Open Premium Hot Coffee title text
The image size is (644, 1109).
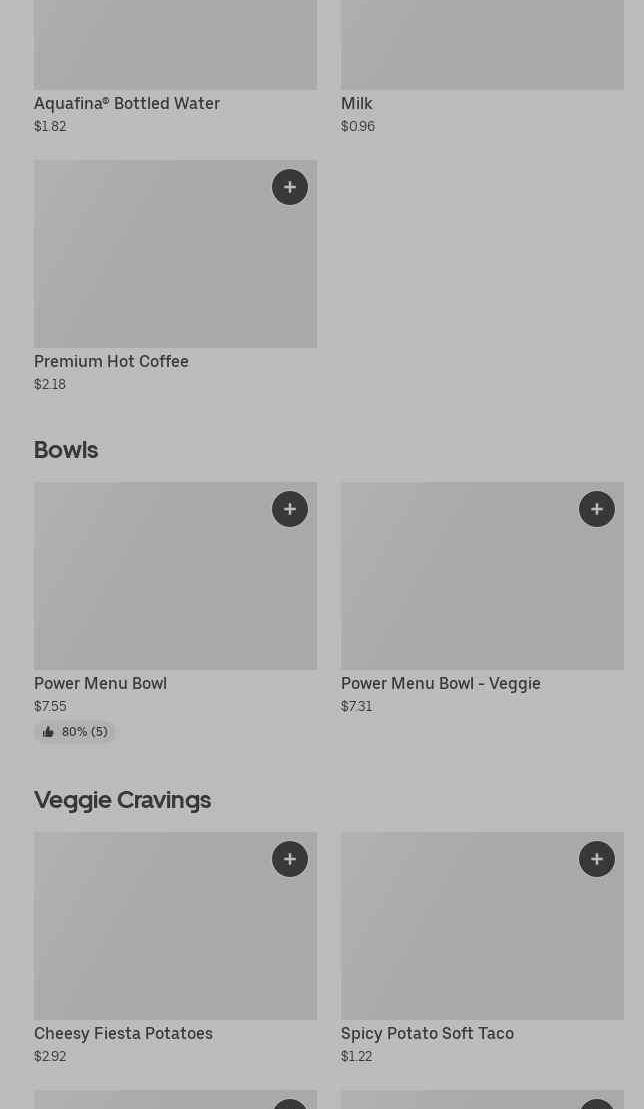[111, 361]
